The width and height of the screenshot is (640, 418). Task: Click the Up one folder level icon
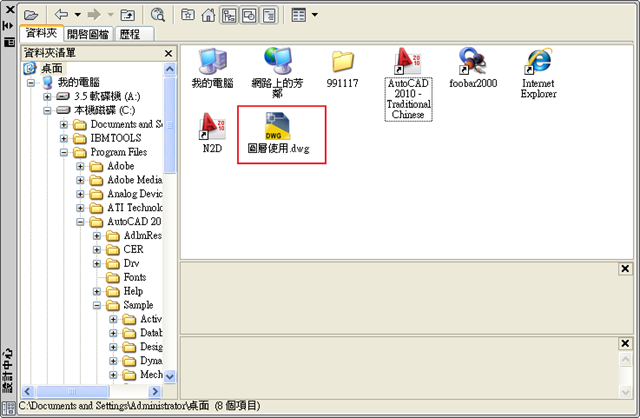click(x=128, y=15)
